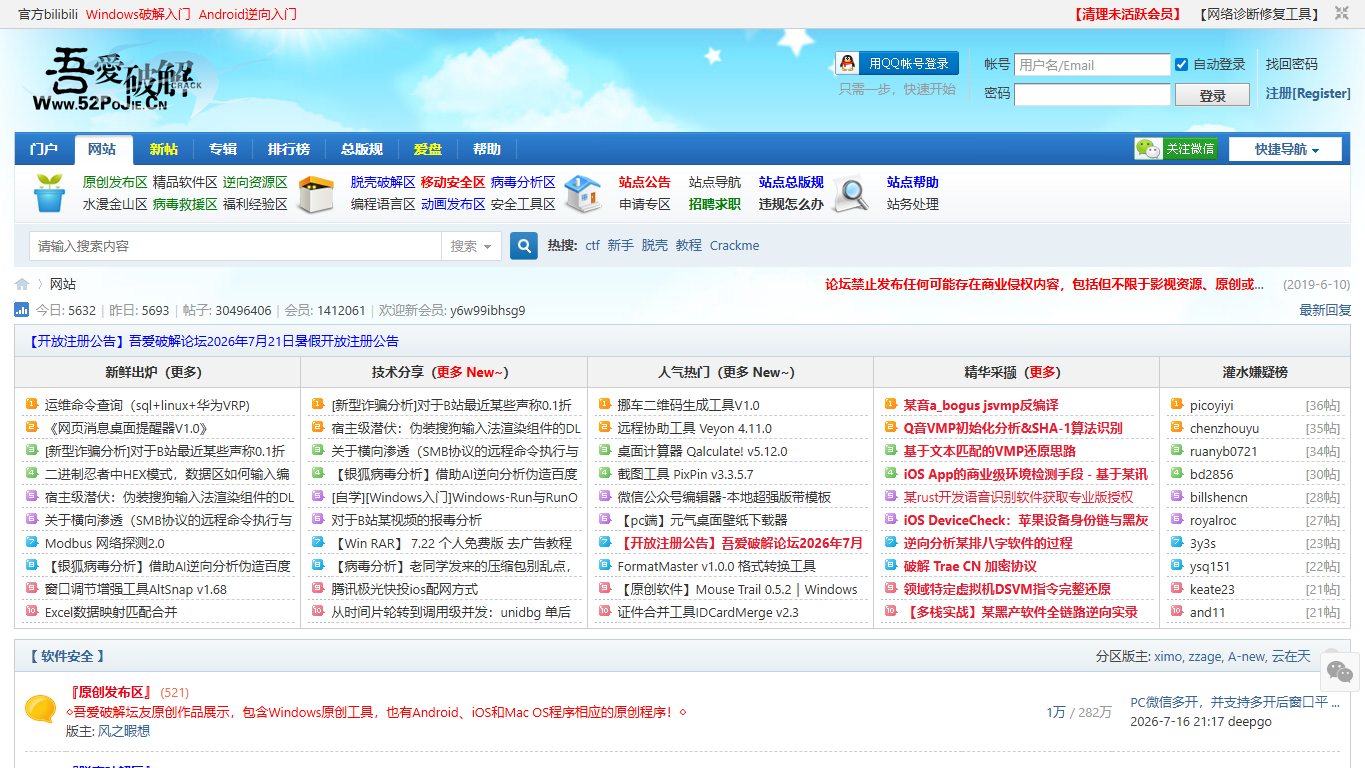Toggle the 自动登录 checkbox
The height and width of the screenshot is (768, 1365).
[x=1182, y=64]
